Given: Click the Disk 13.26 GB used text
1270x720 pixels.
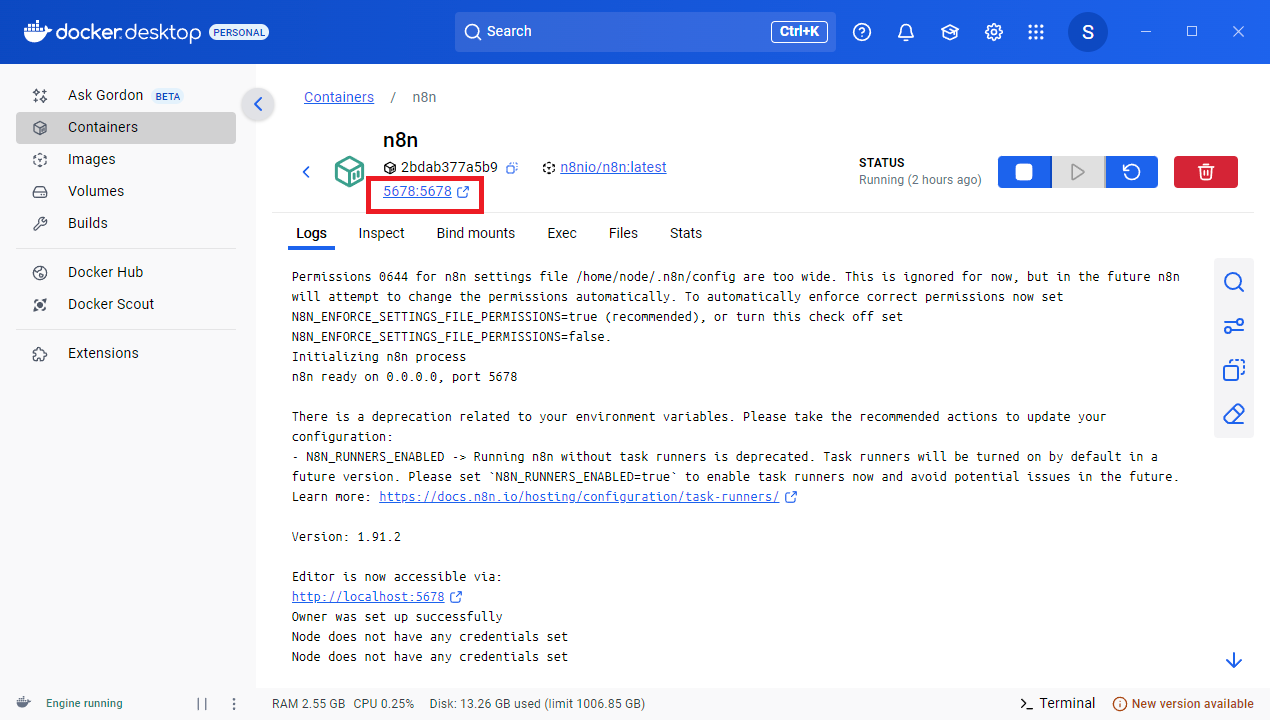Looking at the screenshot, I should (x=537, y=704).
